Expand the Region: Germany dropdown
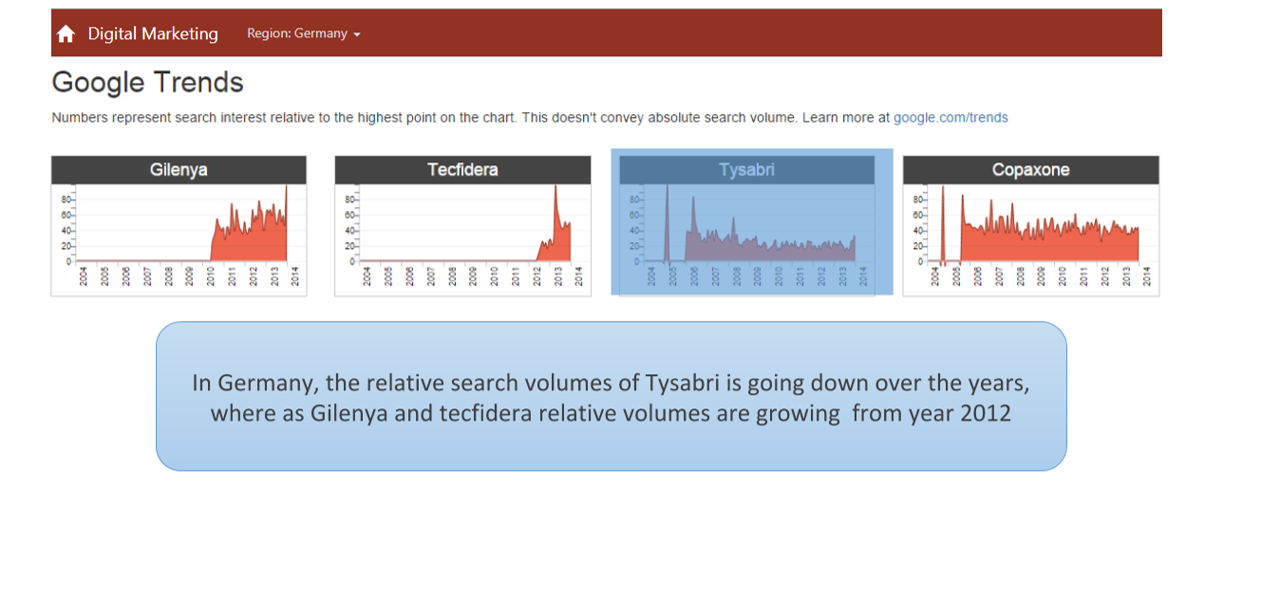The width and height of the screenshot is (1280, 605). point(304,33)
